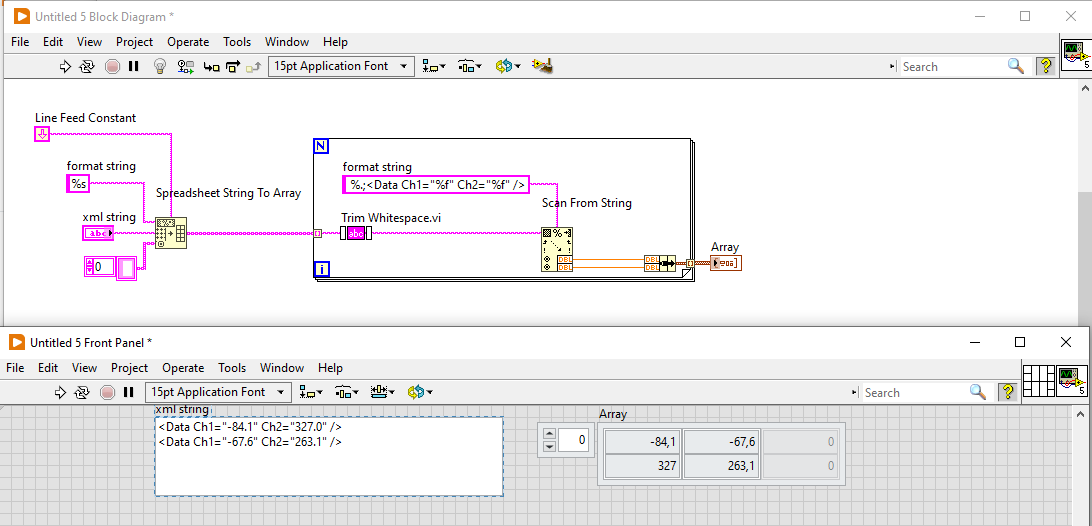Open Operate menu in Front Panel window

pos(183,368)
